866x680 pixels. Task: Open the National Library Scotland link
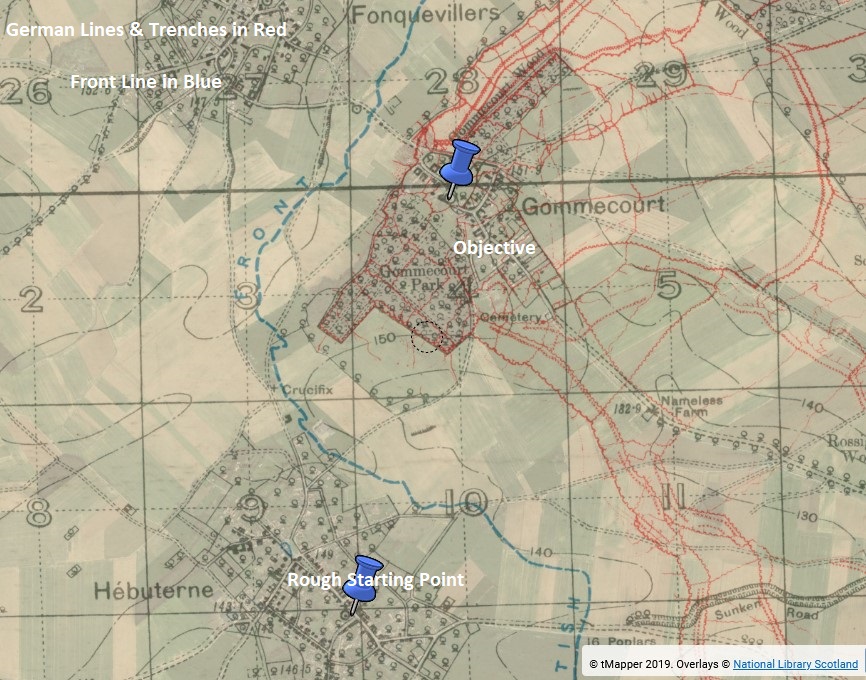[x=795, y=664]
